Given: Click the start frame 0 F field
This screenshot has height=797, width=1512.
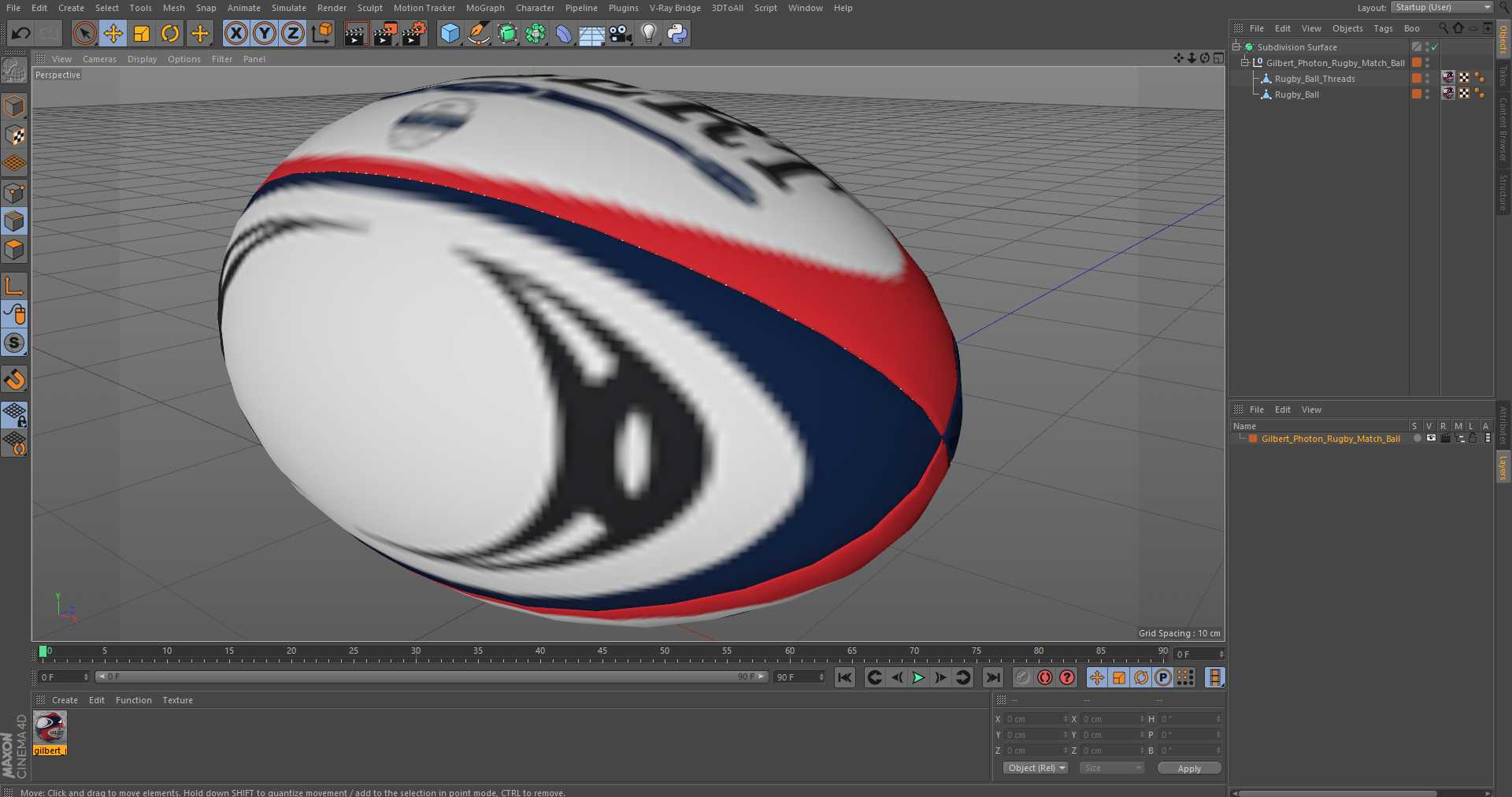Looking at the screenshot, I should (x=65, y=677).
